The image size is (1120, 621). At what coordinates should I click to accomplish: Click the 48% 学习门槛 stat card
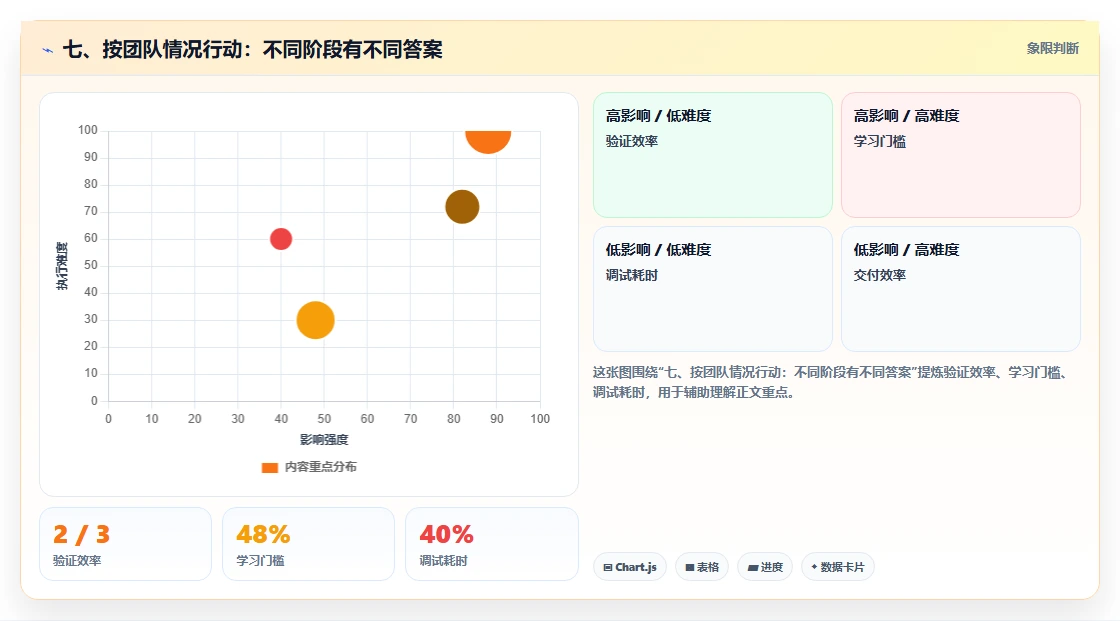(309, 544)
